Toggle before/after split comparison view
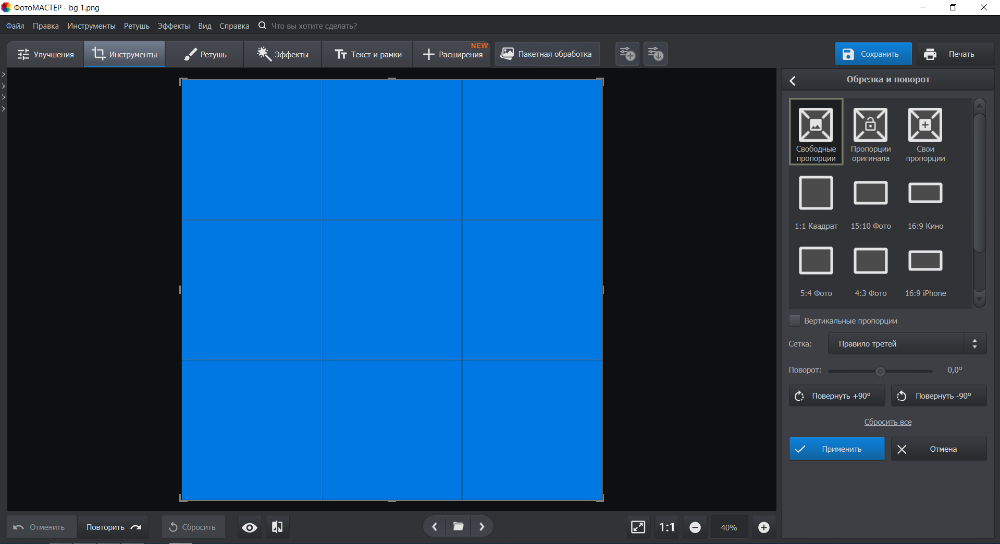This screenshot has height=544, width=1000. (x=277, y=527)
